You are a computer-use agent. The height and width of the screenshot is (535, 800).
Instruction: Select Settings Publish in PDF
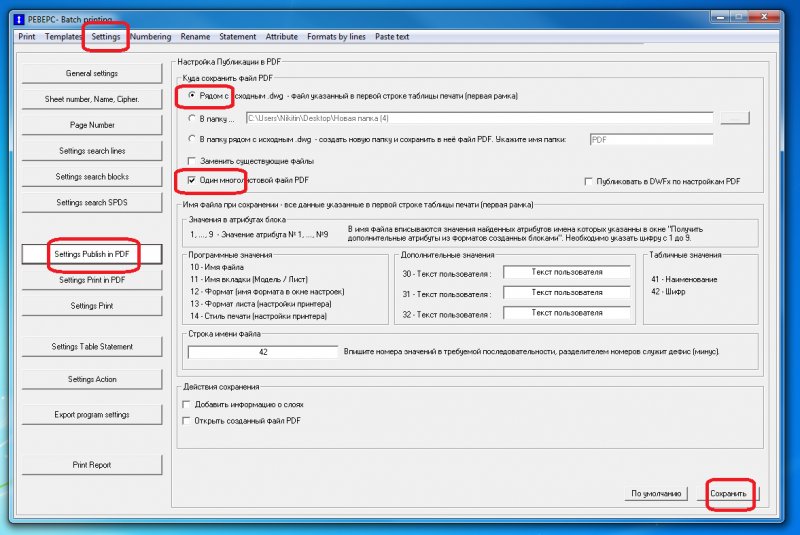coord(92,254)
